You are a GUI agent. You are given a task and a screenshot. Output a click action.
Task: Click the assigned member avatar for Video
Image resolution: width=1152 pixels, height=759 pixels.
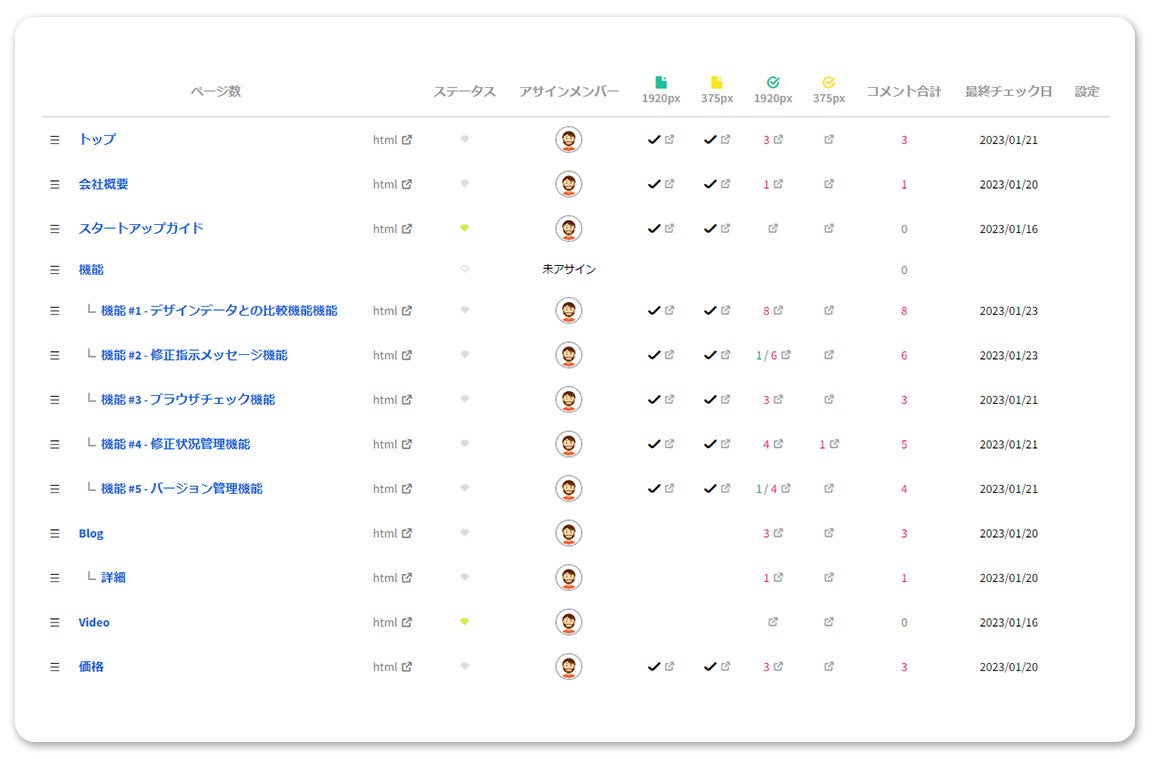point(569,622)
